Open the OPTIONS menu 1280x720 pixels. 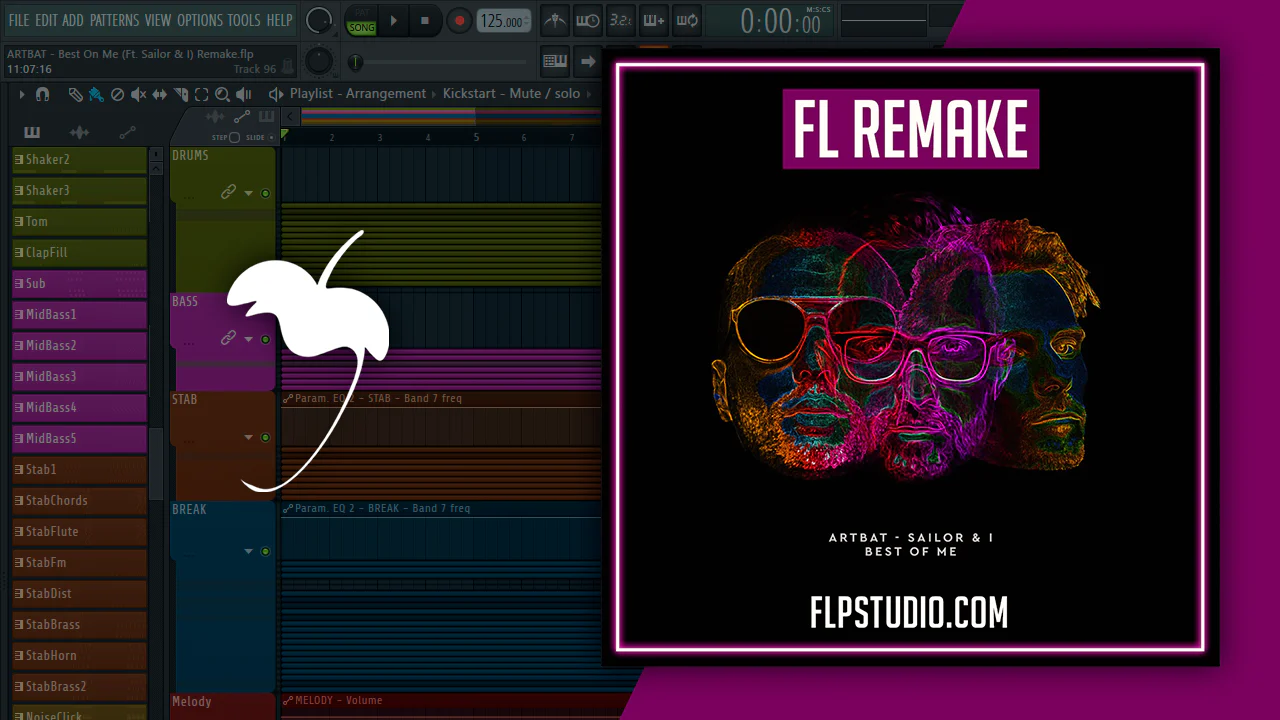(x=200, y=20)
